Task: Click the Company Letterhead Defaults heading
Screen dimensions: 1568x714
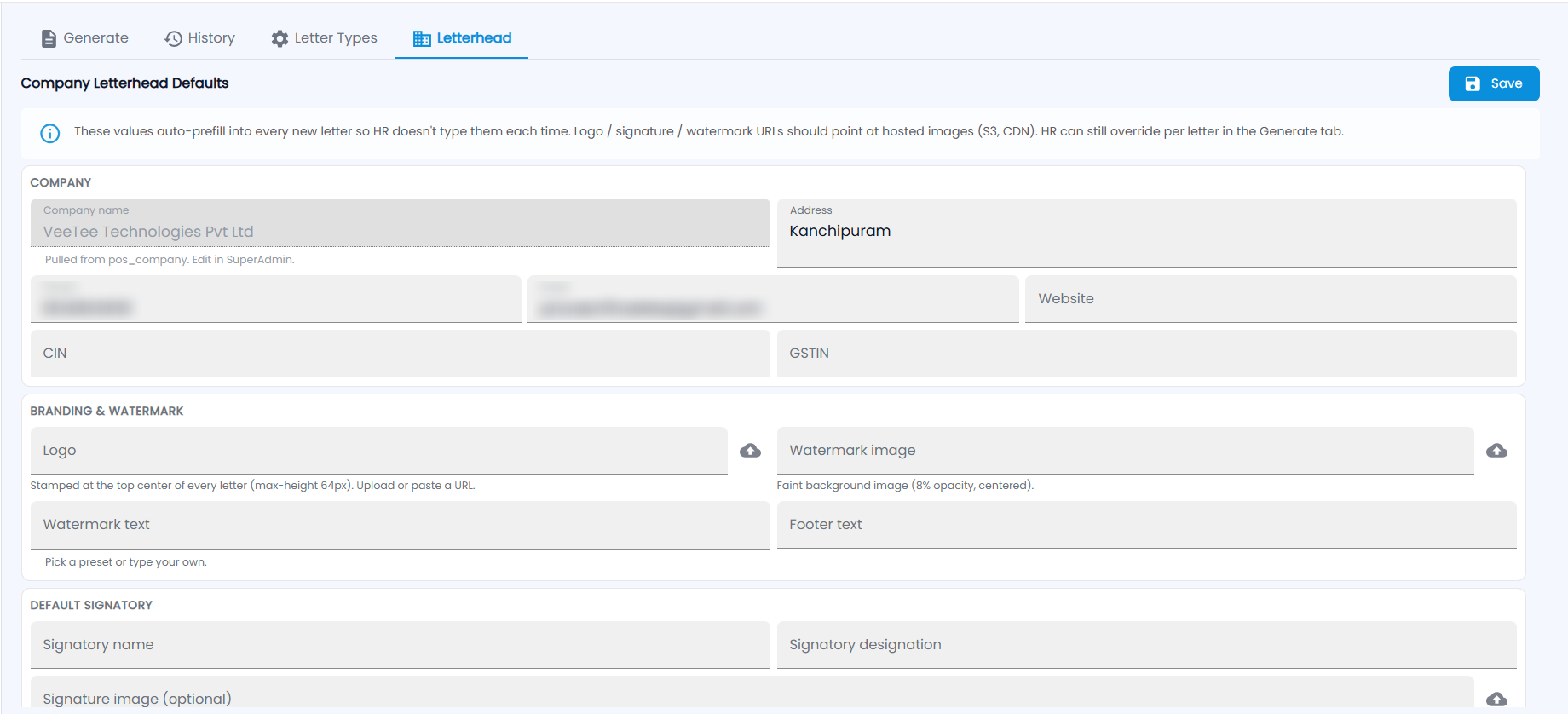Action: point(124,83)
